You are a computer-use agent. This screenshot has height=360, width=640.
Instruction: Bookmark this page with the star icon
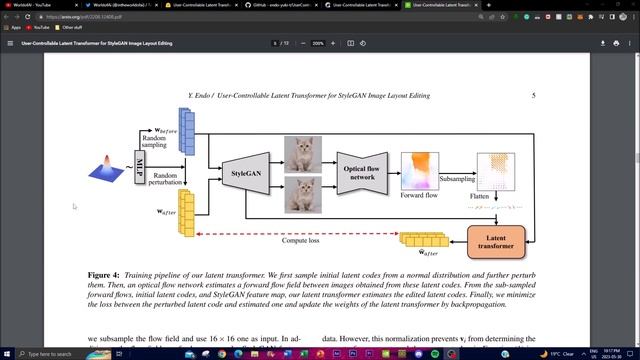click(503, 17)
